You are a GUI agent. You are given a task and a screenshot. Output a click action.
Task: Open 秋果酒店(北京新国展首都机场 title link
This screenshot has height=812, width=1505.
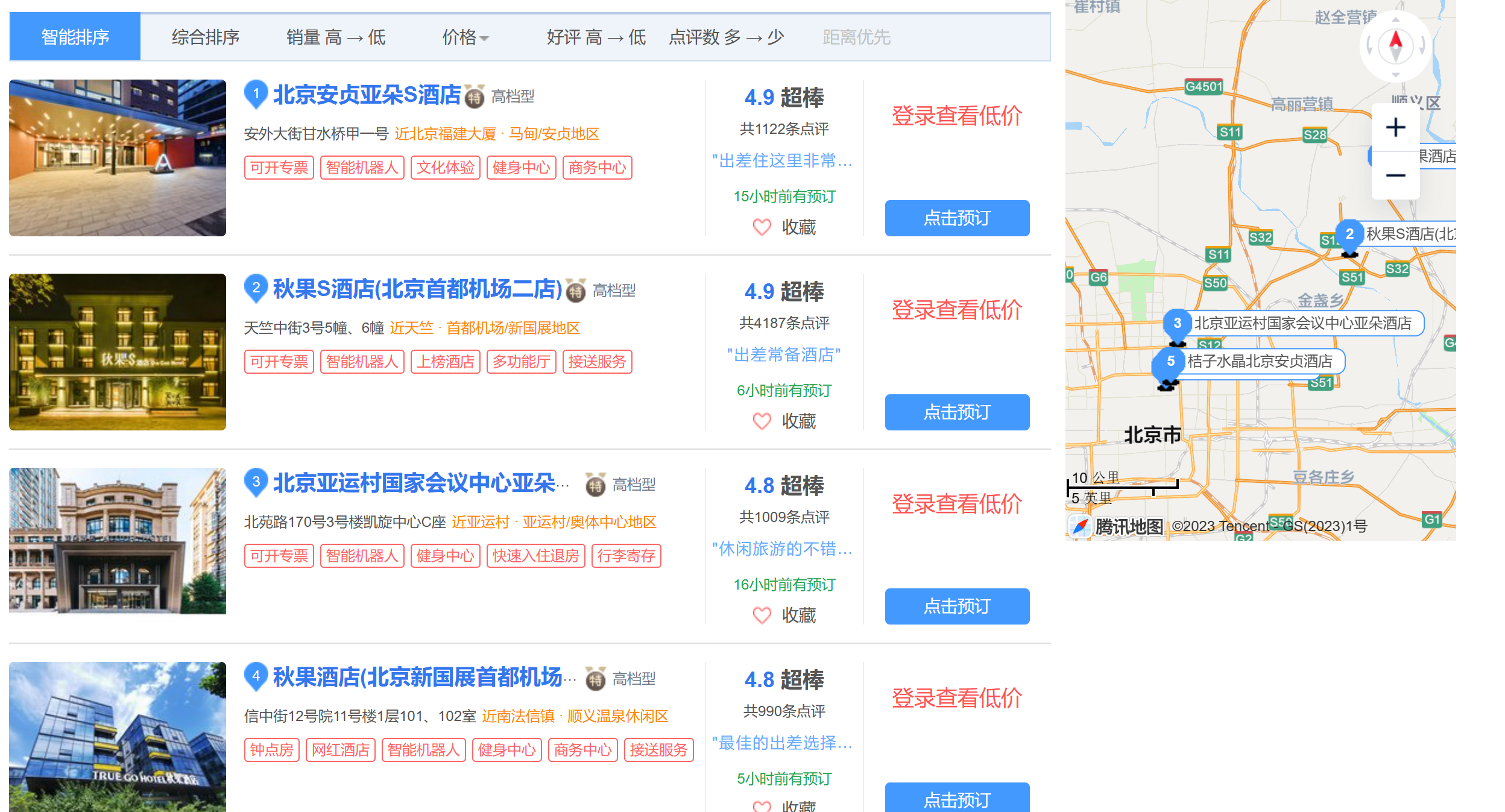(x=424, y=678)
